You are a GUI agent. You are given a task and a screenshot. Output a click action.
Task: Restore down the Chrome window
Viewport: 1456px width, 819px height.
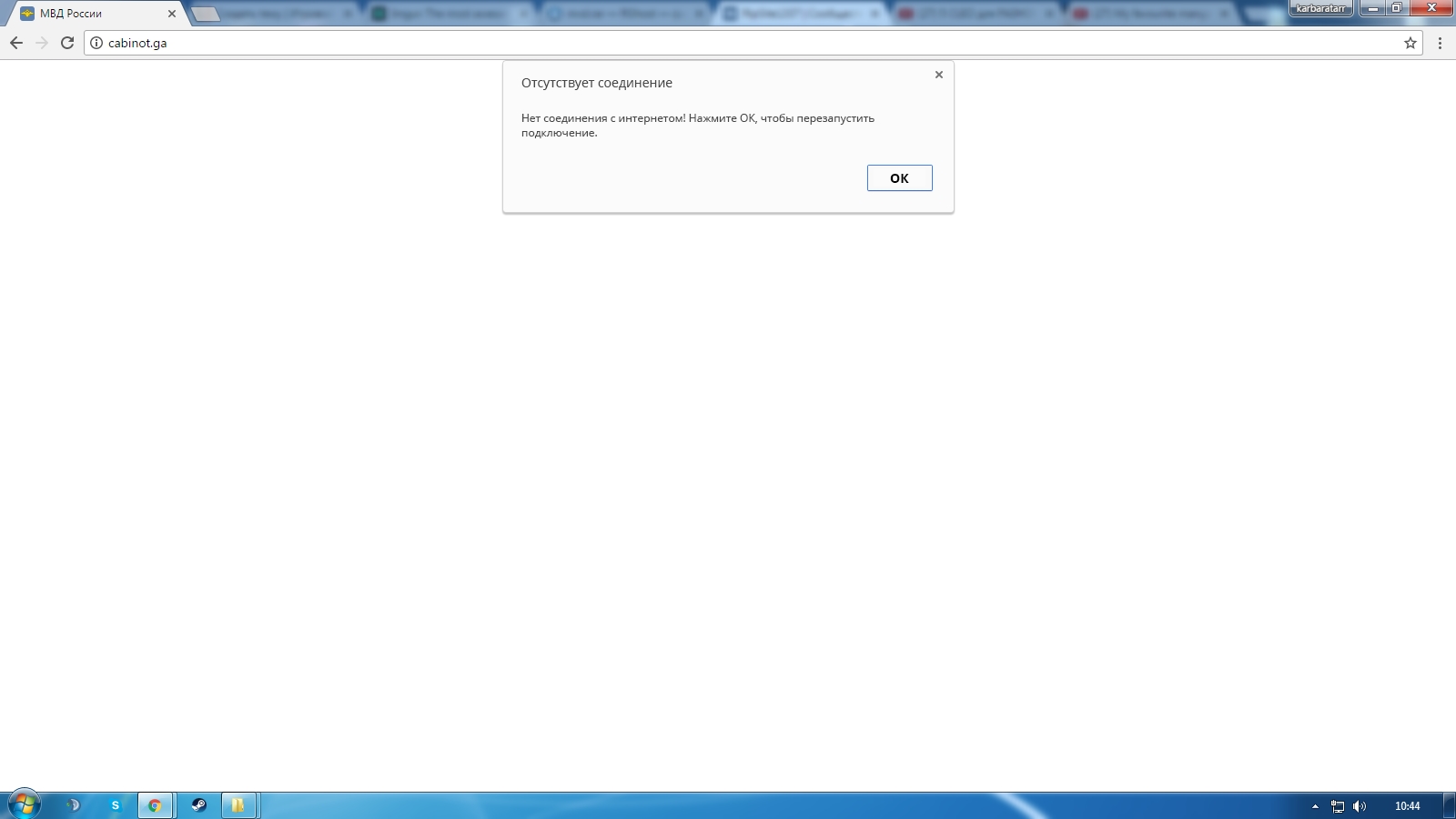[1397, 8]
